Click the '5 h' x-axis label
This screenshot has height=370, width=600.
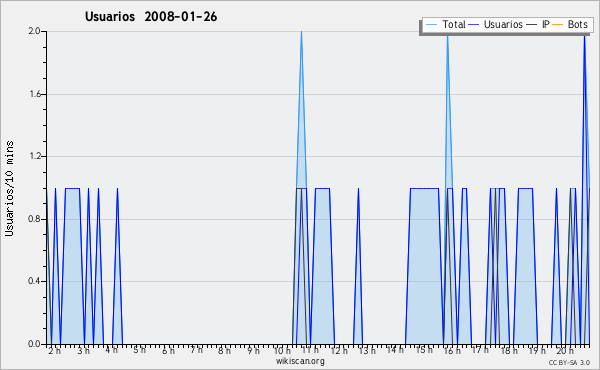tap(139, 350)
